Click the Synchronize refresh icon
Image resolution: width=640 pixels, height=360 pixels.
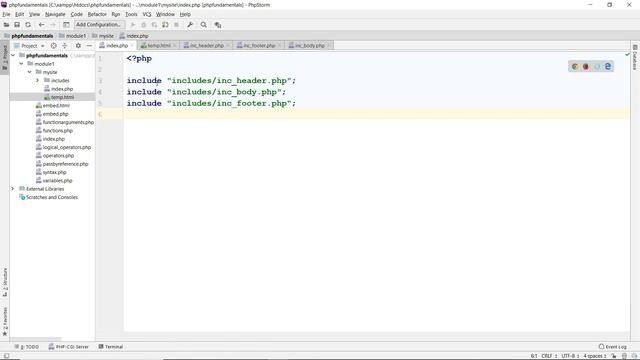28,25
